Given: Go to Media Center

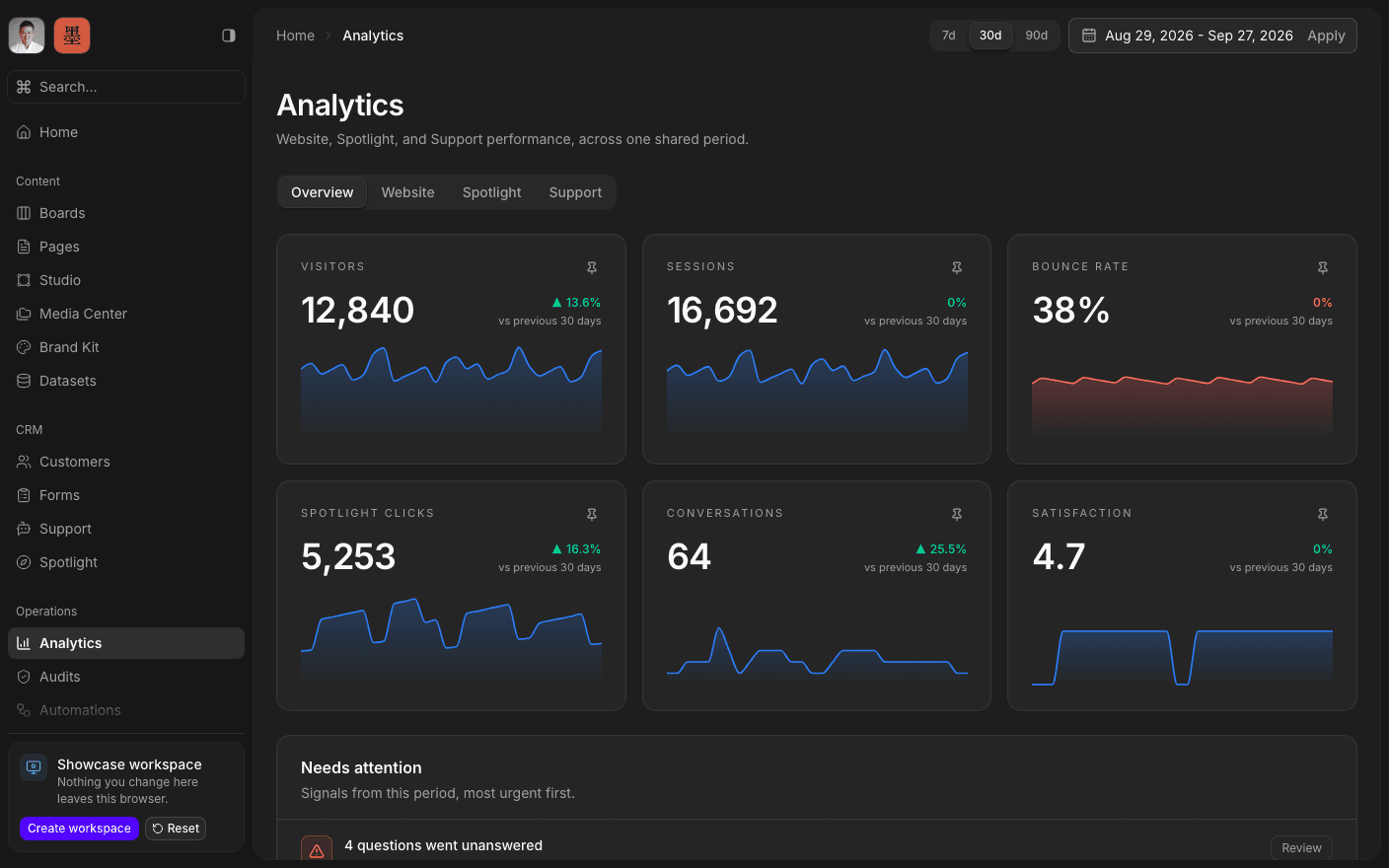Looking at the screenshot, I should tap(126, 314).
